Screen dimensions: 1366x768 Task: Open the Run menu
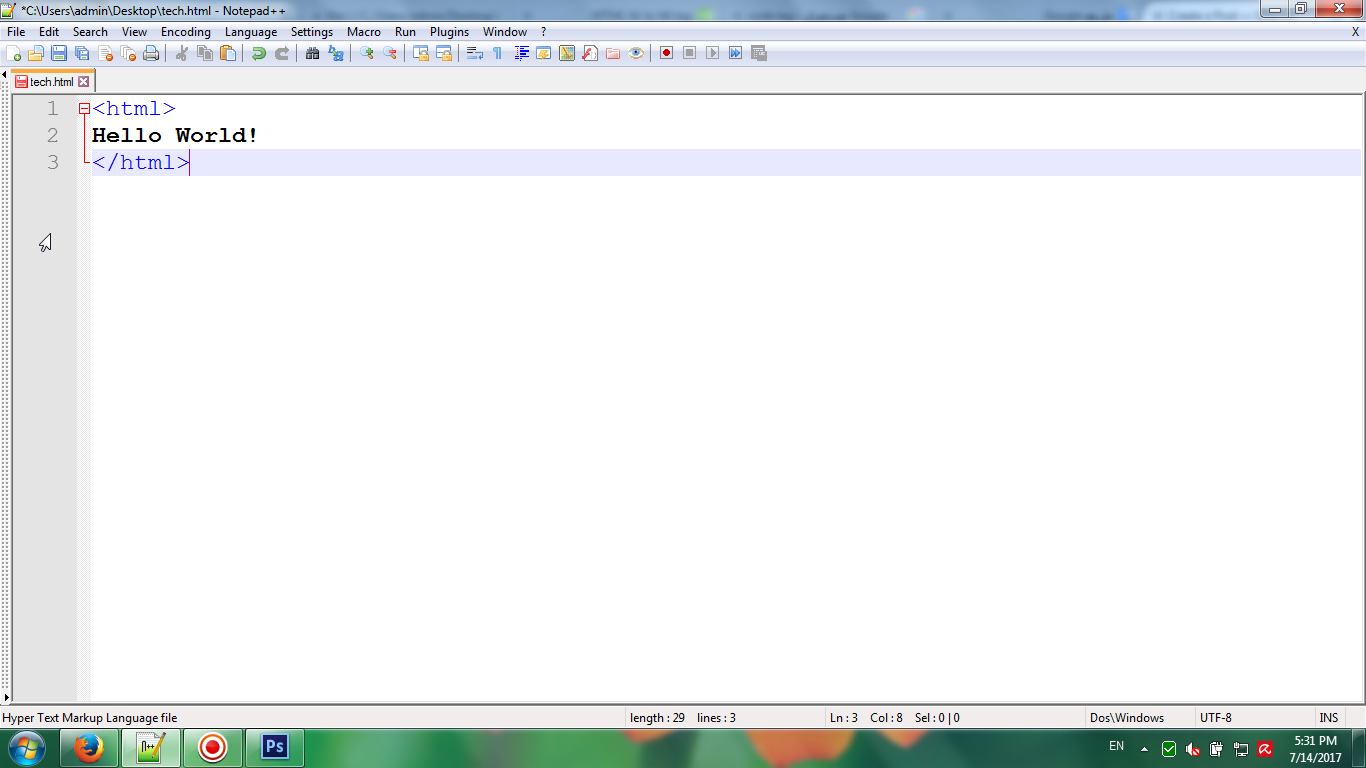(x=405, y=32)
